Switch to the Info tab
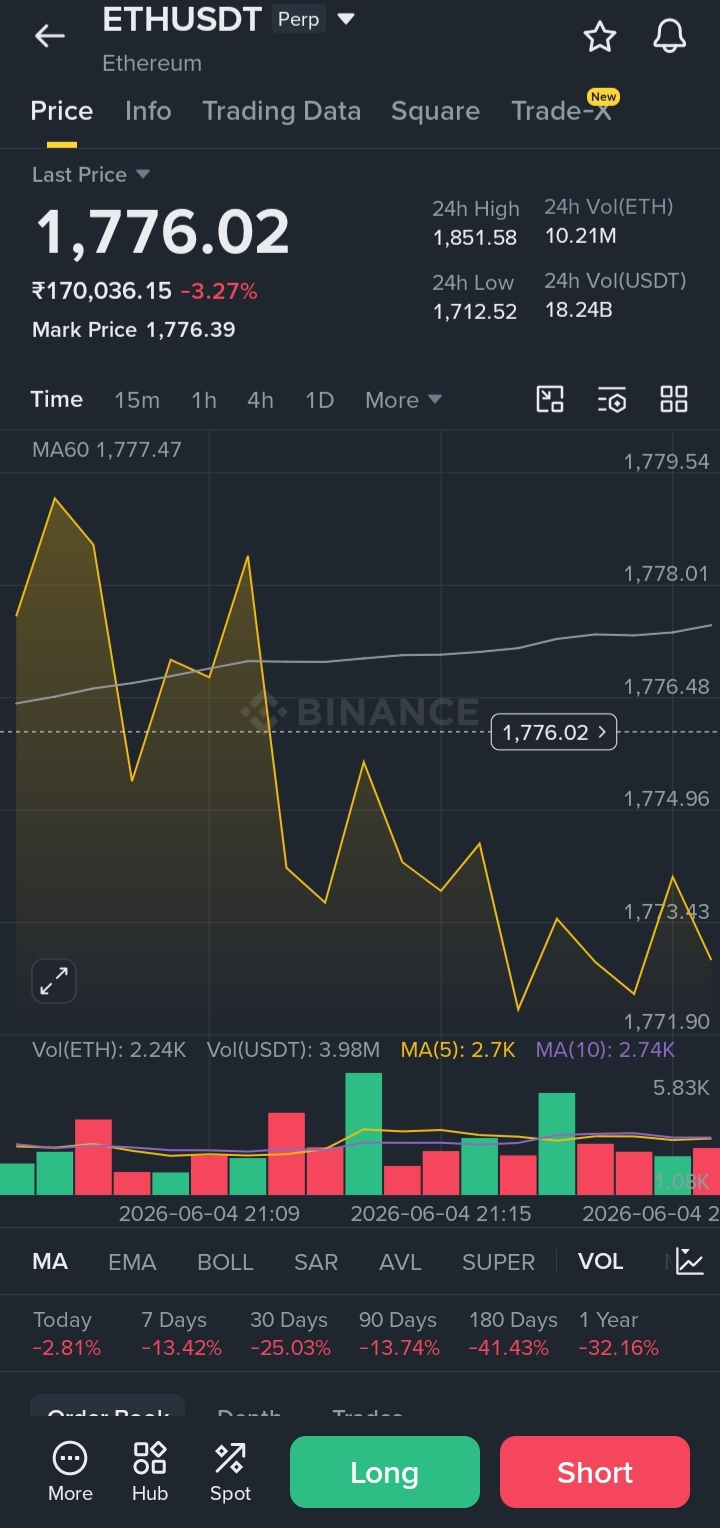This screenshot has width=720, height=1528. click(x=148, y=111)
